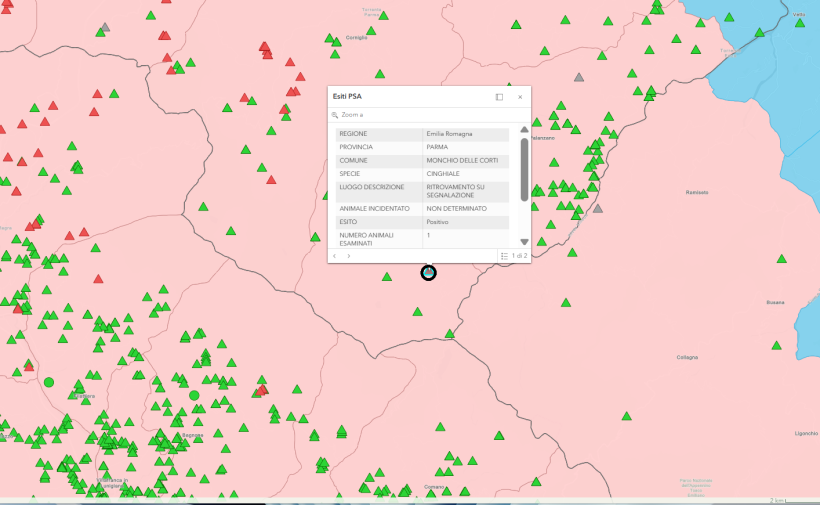Viewport: 820px width, 505px height.
Task: Select the circled highlighted map marker
Action: click(x=428, y=272)
